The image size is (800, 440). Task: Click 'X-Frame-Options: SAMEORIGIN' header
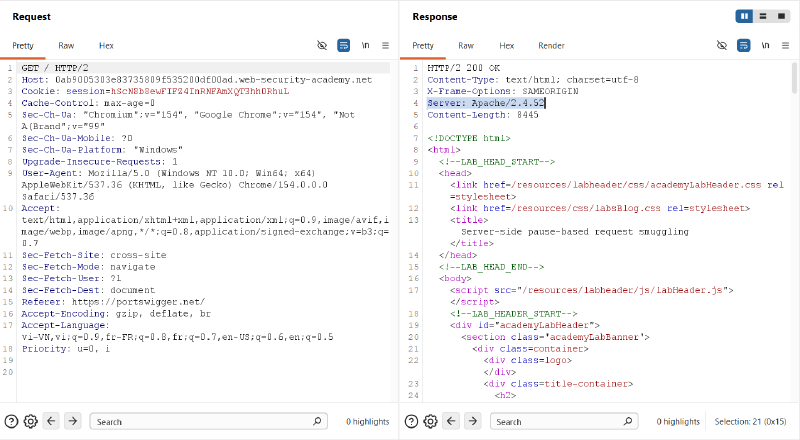503,91
